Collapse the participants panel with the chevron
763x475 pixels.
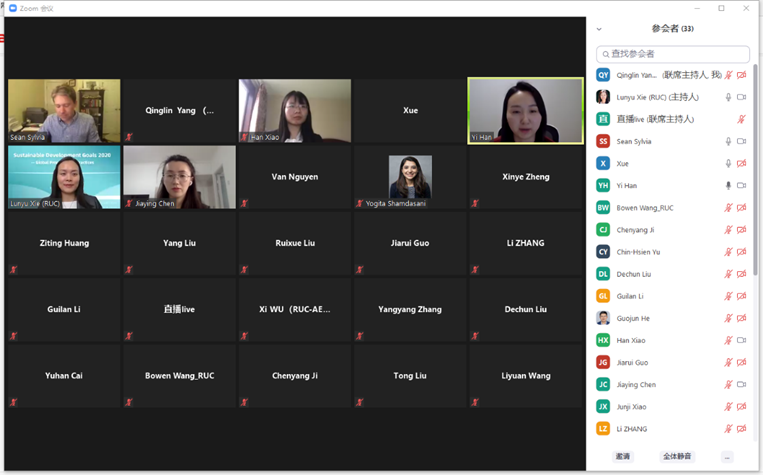(599, 29)
